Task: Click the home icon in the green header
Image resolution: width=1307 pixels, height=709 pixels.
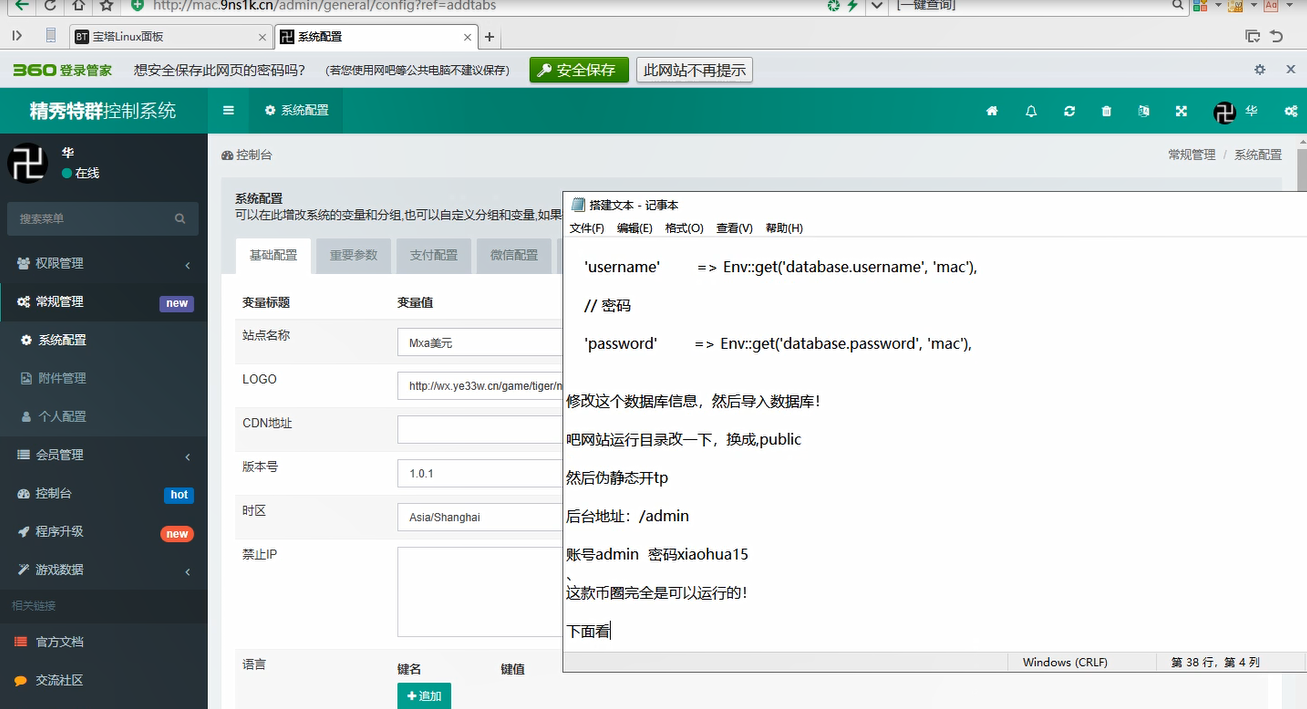Action: click(x=992, y=111)
